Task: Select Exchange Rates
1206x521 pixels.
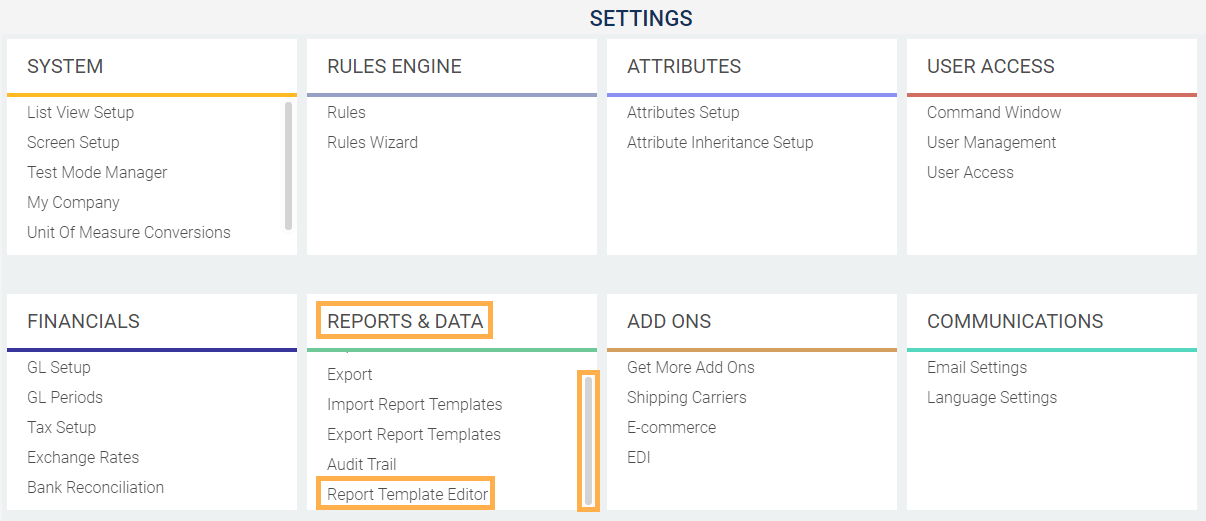Action: [x=83, y=458]
